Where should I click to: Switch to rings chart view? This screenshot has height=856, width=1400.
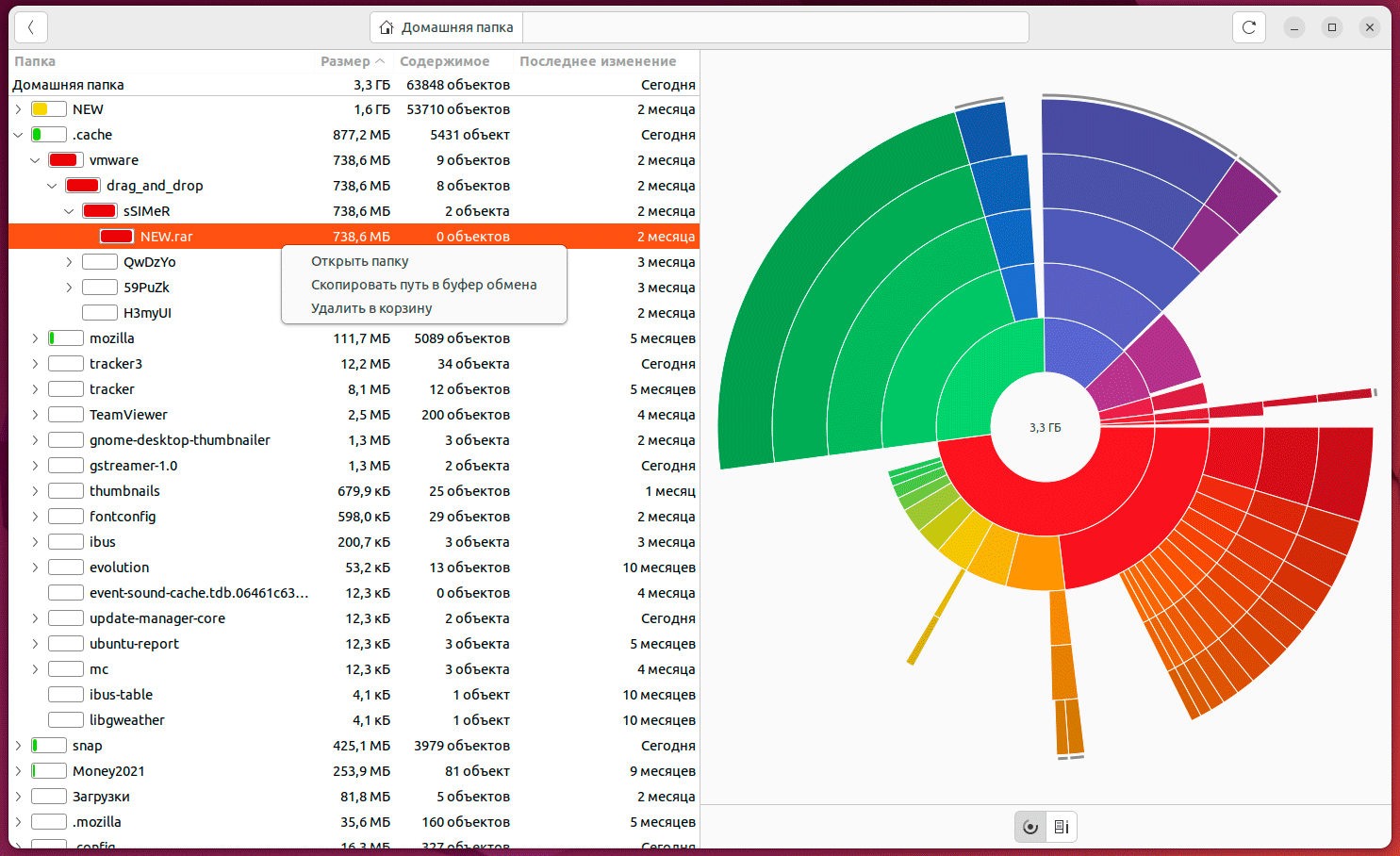[1030, 827]
